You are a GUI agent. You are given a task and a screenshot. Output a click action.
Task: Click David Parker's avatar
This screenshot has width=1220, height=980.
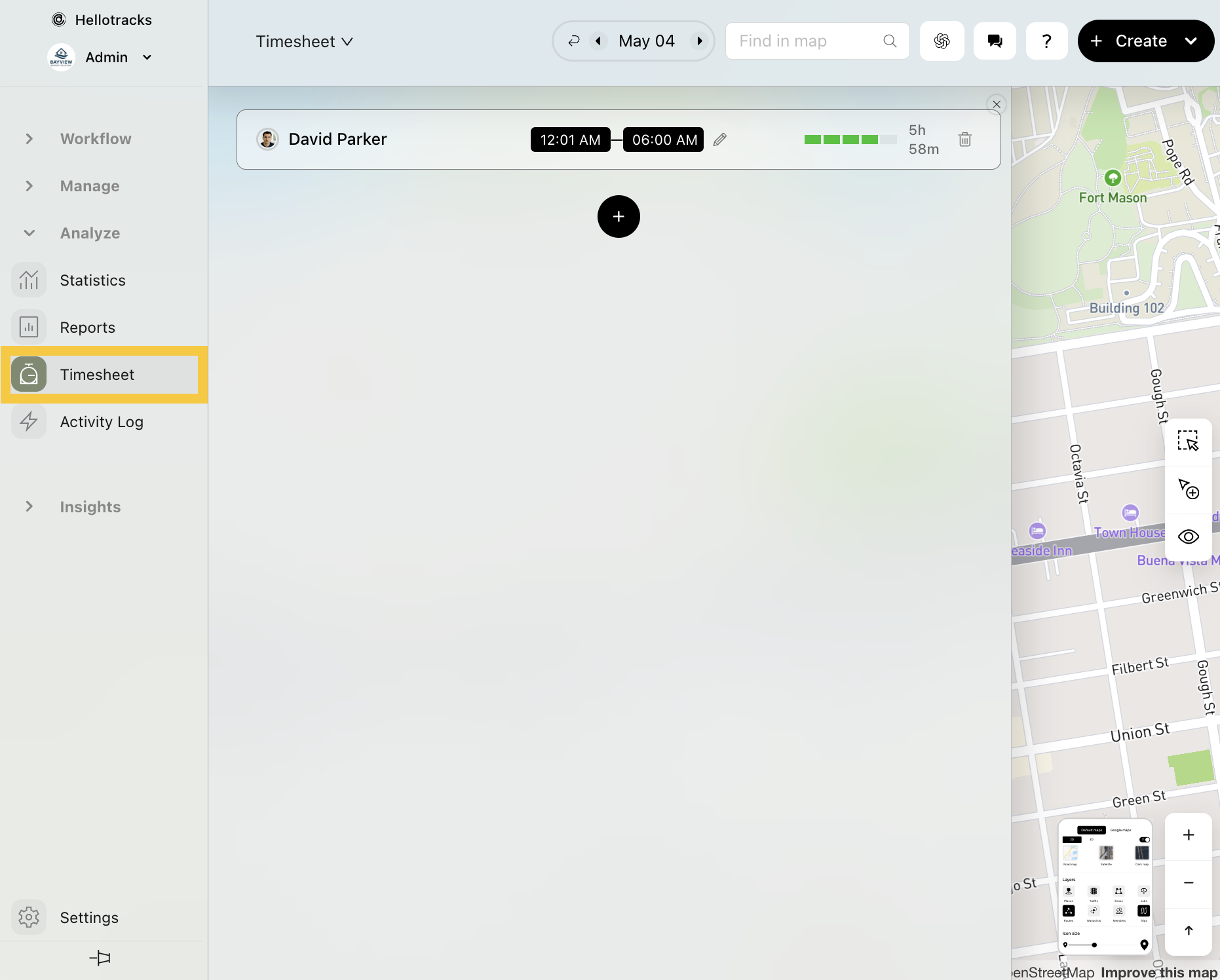coord(267,139)
